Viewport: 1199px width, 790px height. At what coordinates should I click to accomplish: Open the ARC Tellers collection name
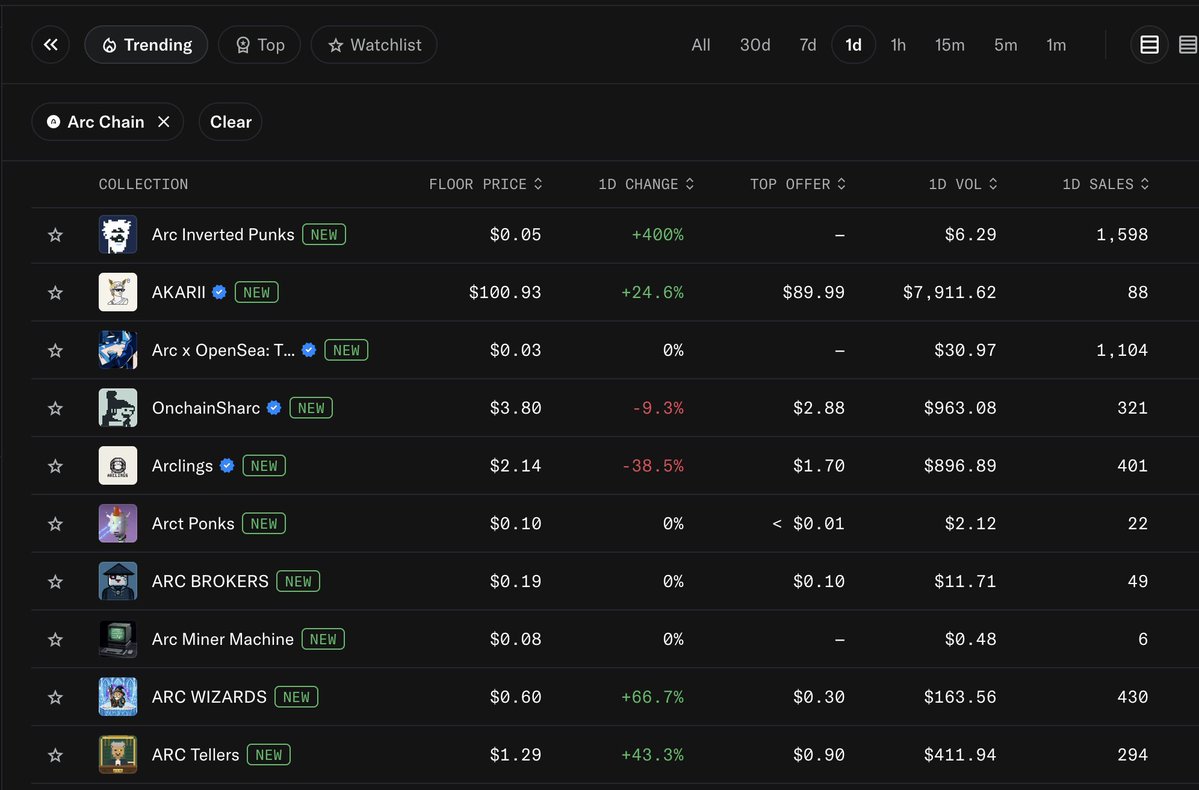click(195, 755)
